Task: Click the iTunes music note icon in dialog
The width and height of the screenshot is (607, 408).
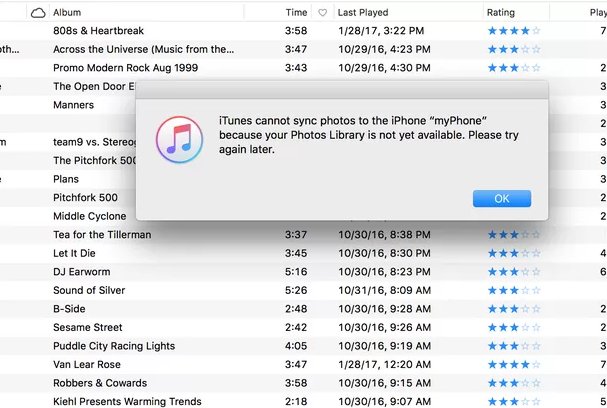Action: (x=179, y=140)
